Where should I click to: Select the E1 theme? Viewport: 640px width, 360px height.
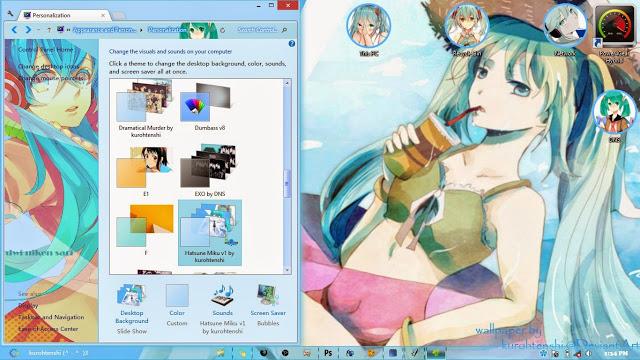(146, 171)
